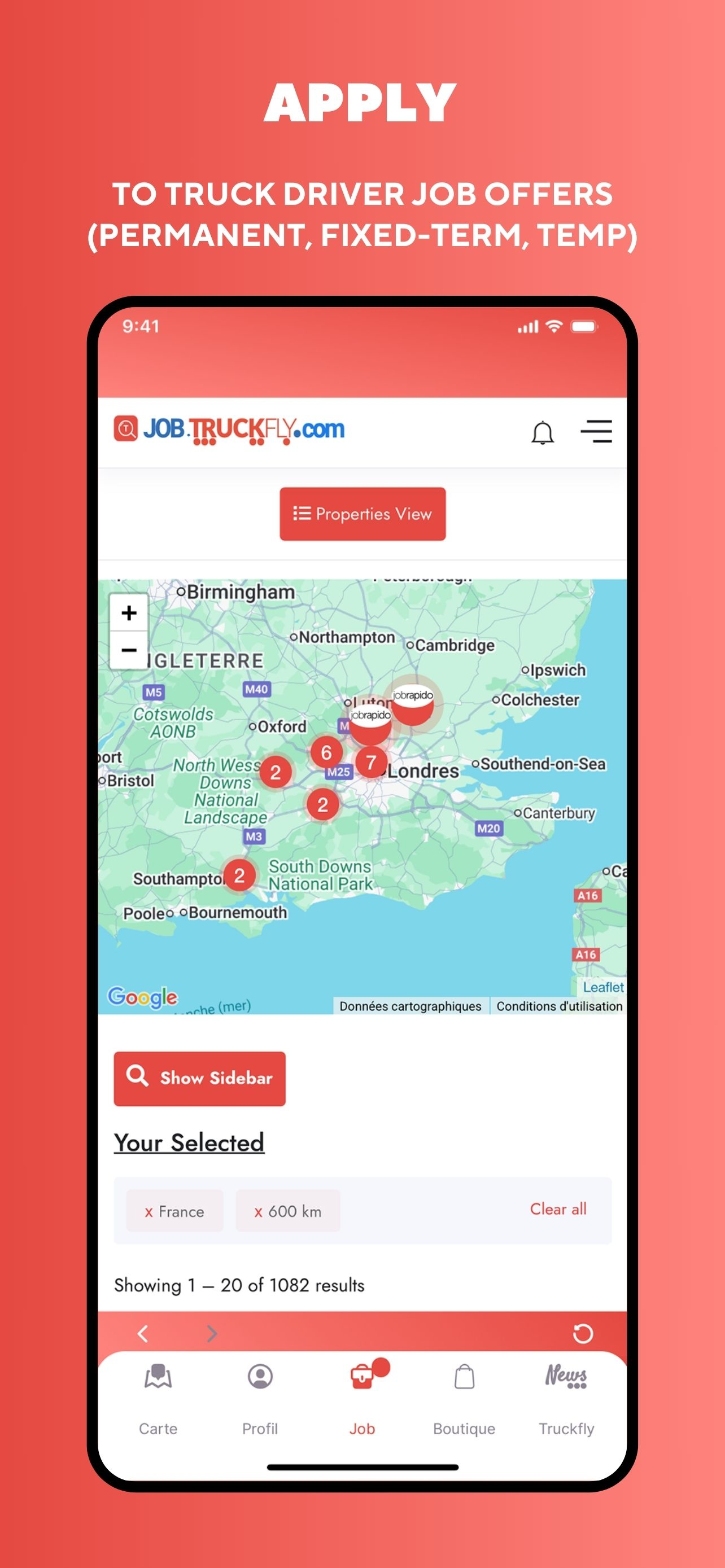Remove the 600 km filter tag
Image resolution: width=725 pixels, height=1568 pixels.
[x=287, y=1211]
